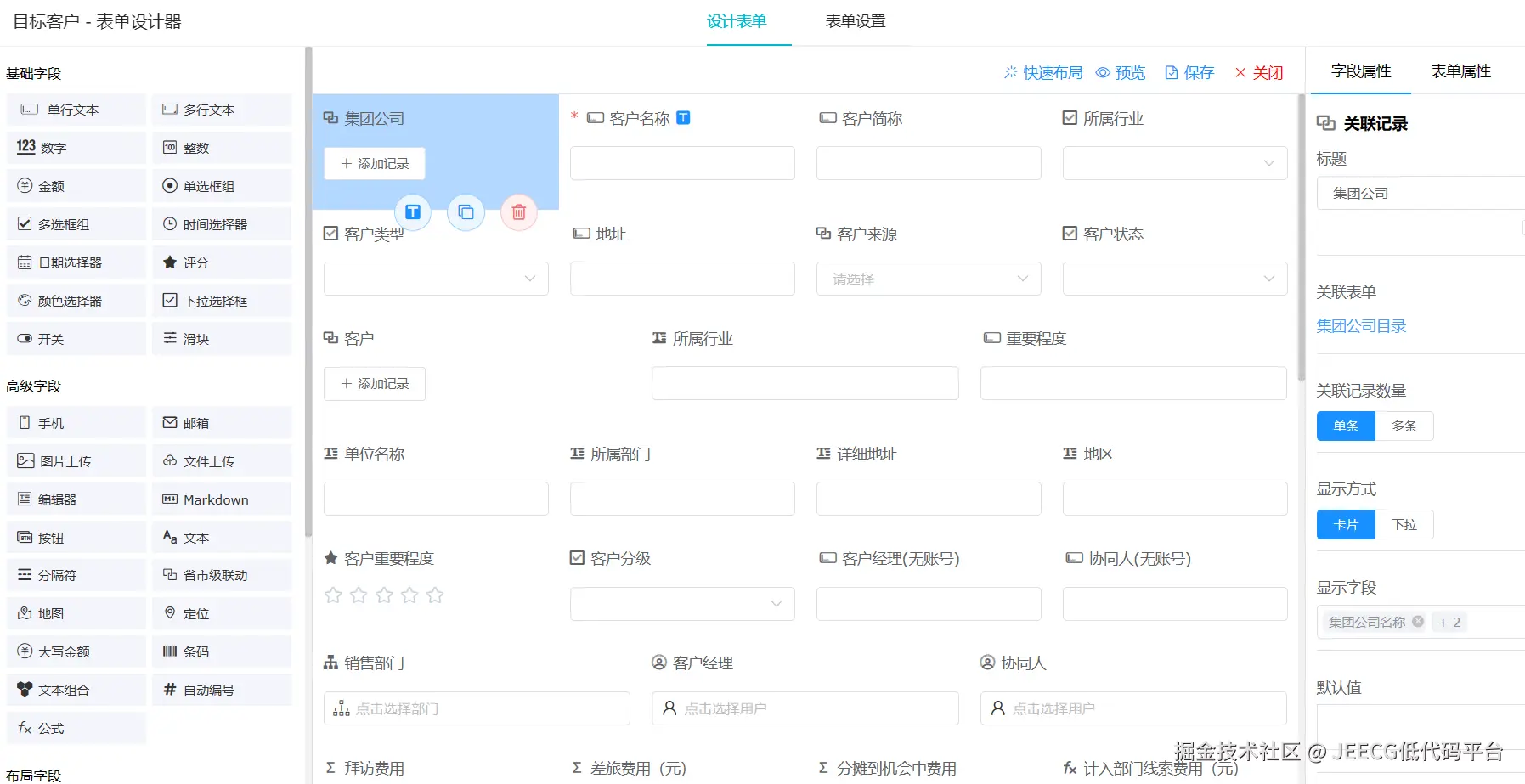Set 显示方式 to 下拉
The height and width of the screenshot is (784, 1525).
(x=1404, y=524)
